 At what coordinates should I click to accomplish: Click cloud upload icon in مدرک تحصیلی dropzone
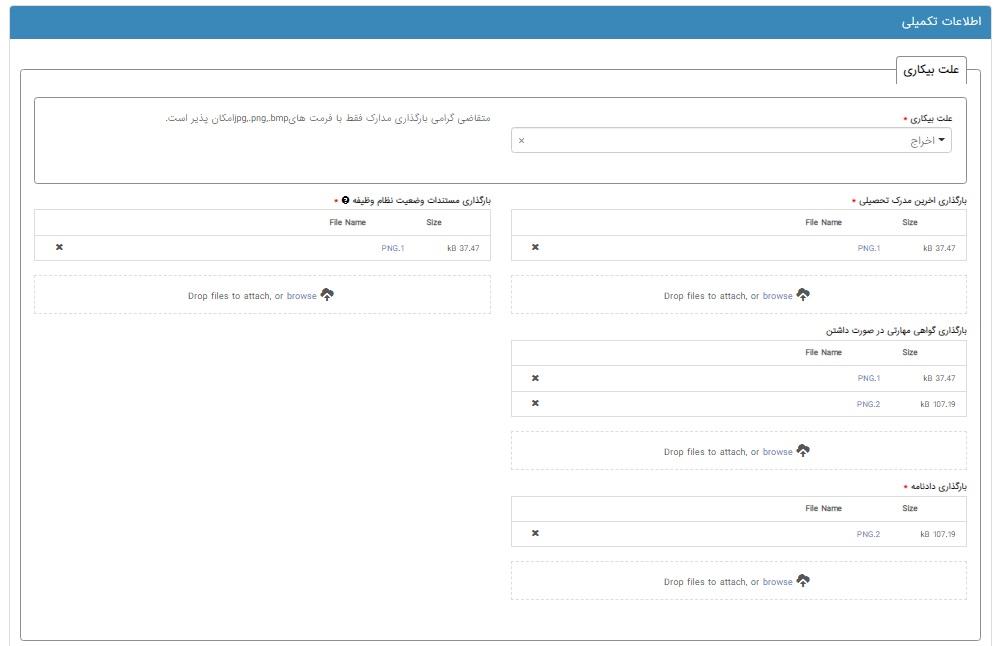click(x=803, y=295)
